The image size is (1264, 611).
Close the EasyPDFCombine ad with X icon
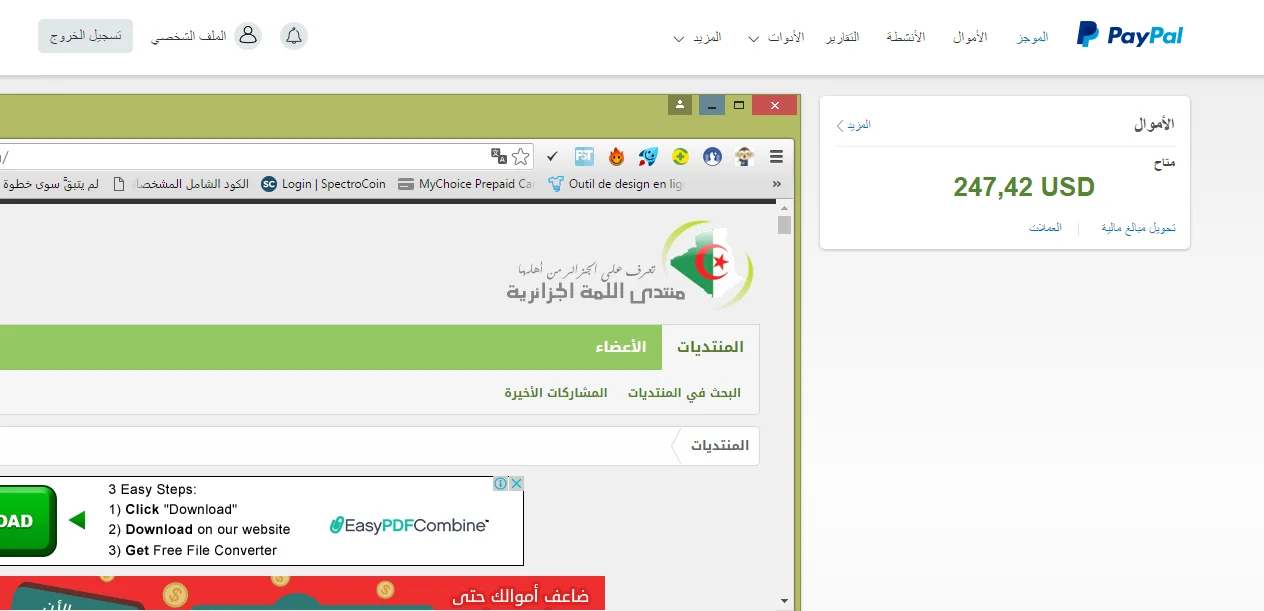coord(516,483)
